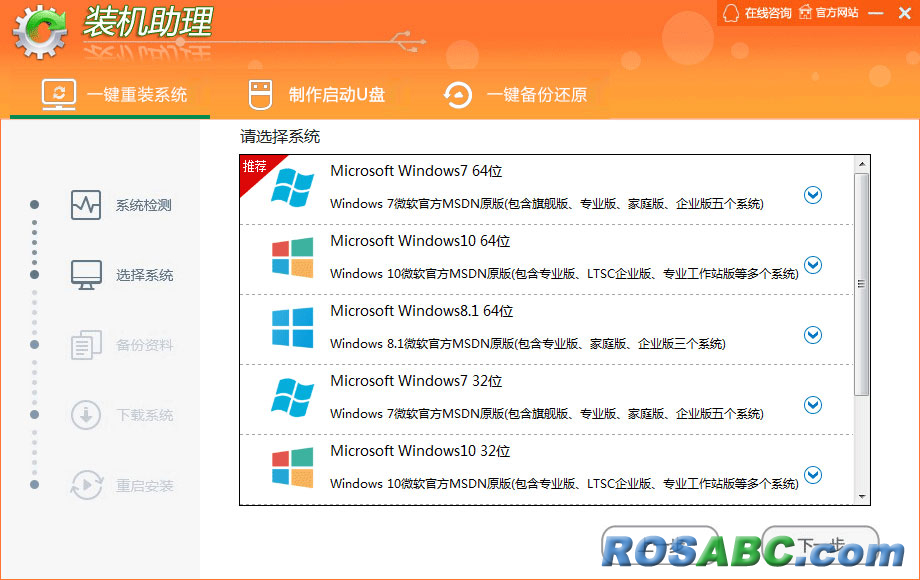Click the monitor icon of 一键重装系统
Screen dimensions: 920x580
tap(59, 94)
